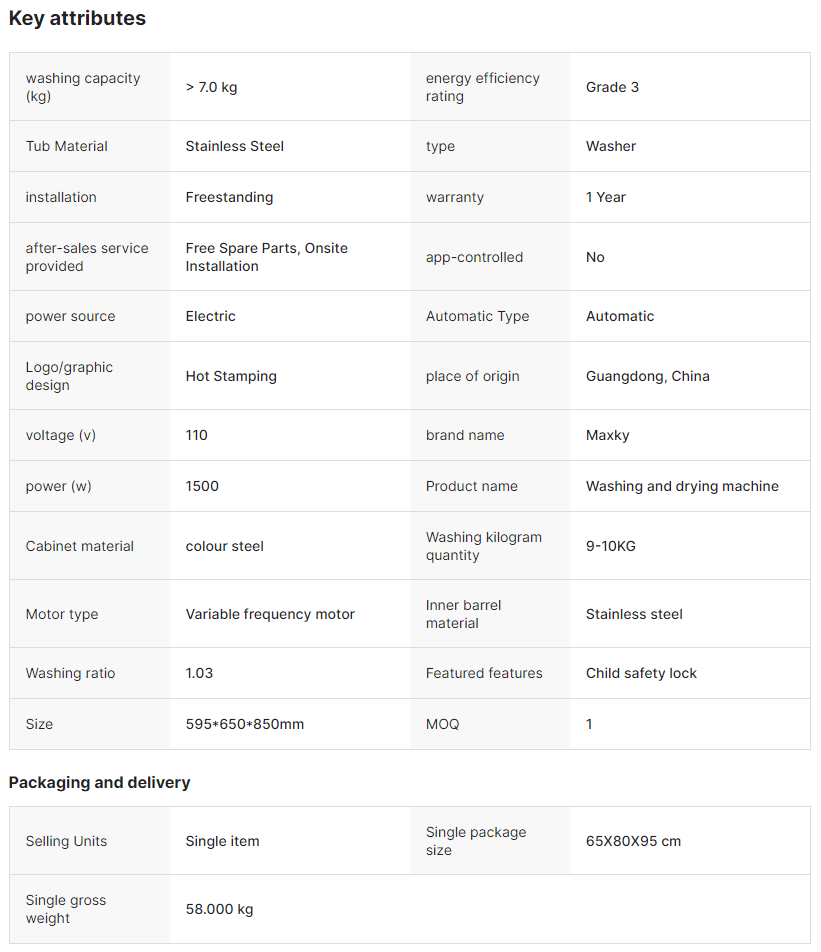Click the "Key attributes" heading
821x952 pixels.
tap(77, 18)
